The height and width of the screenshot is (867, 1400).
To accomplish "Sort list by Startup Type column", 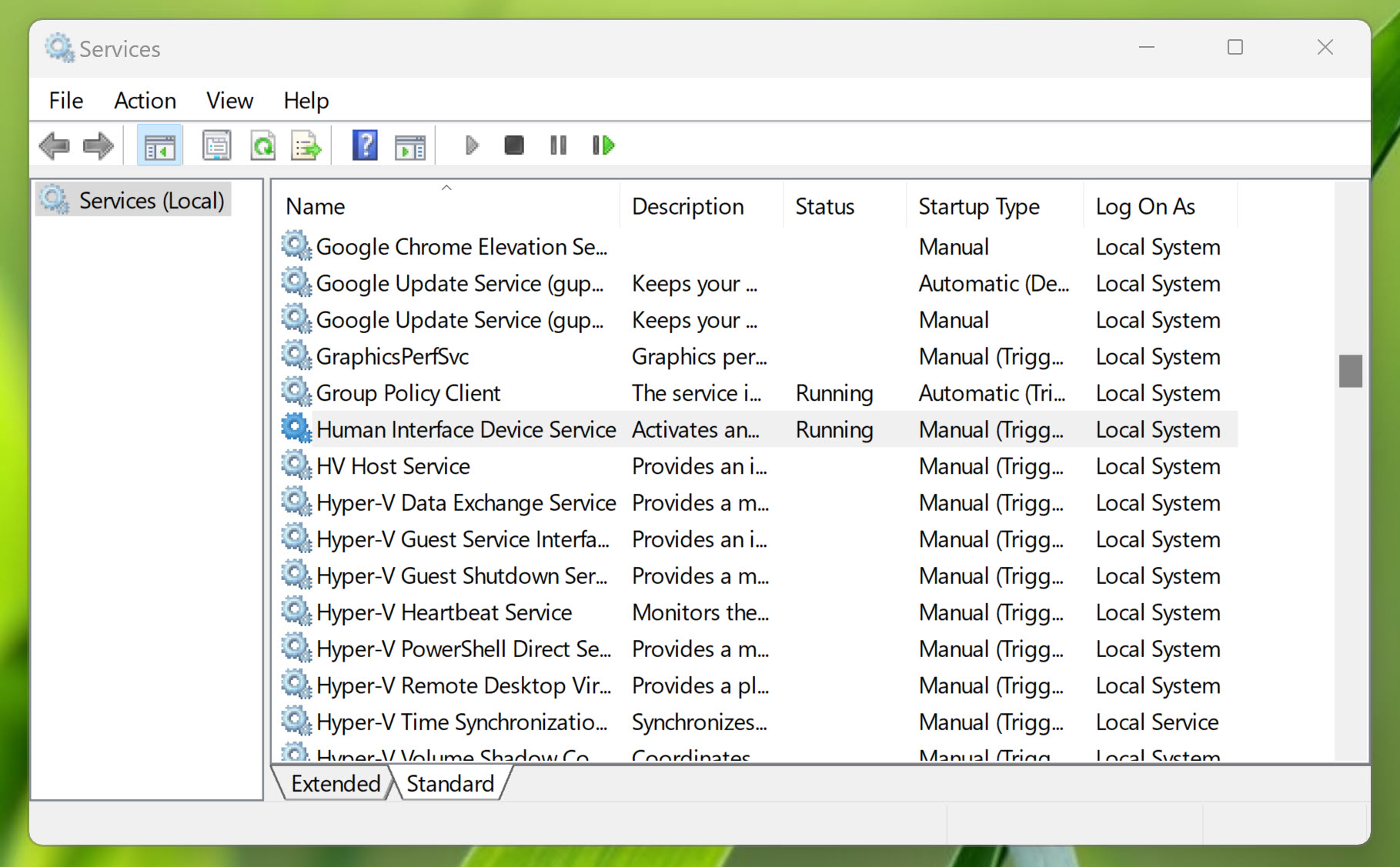I will pos(978,206).
